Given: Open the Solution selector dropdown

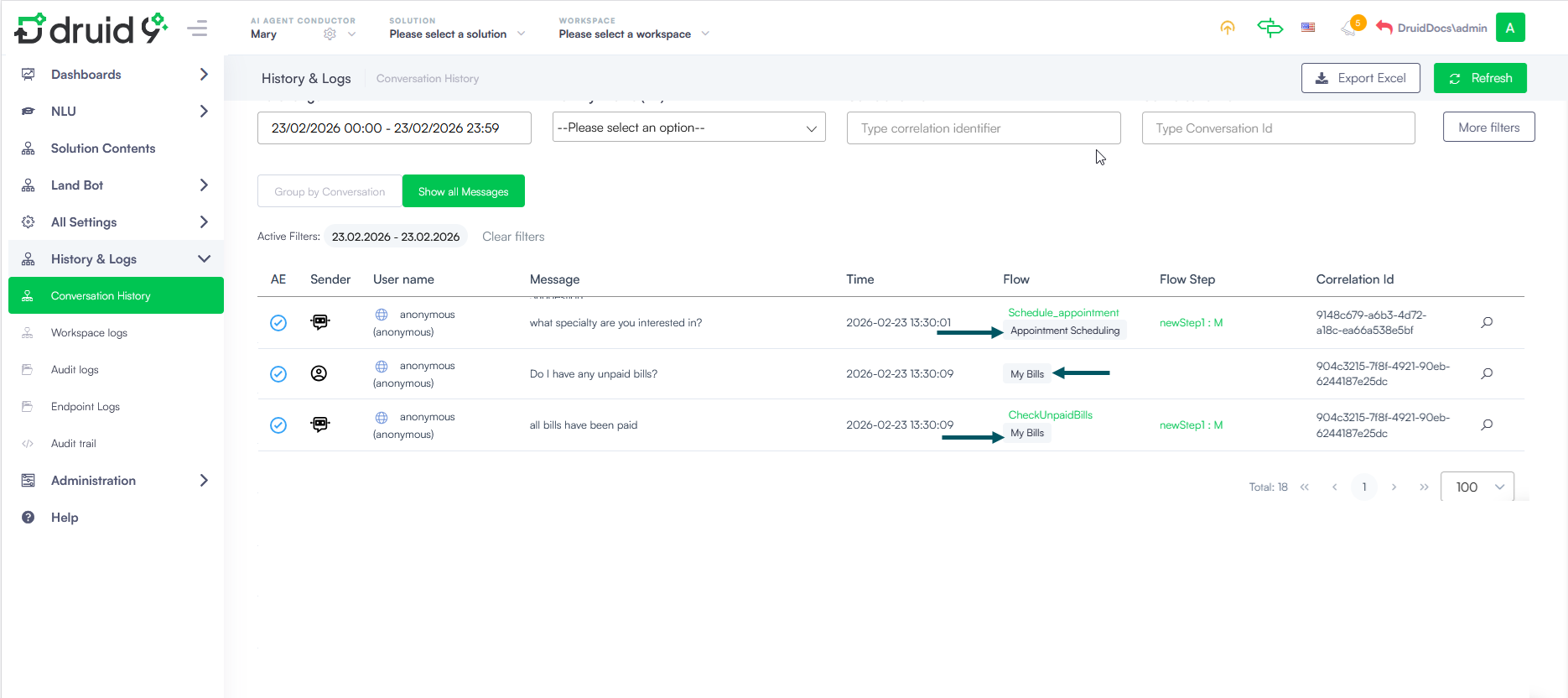Looking at the screenshot, I should point(457,34).
